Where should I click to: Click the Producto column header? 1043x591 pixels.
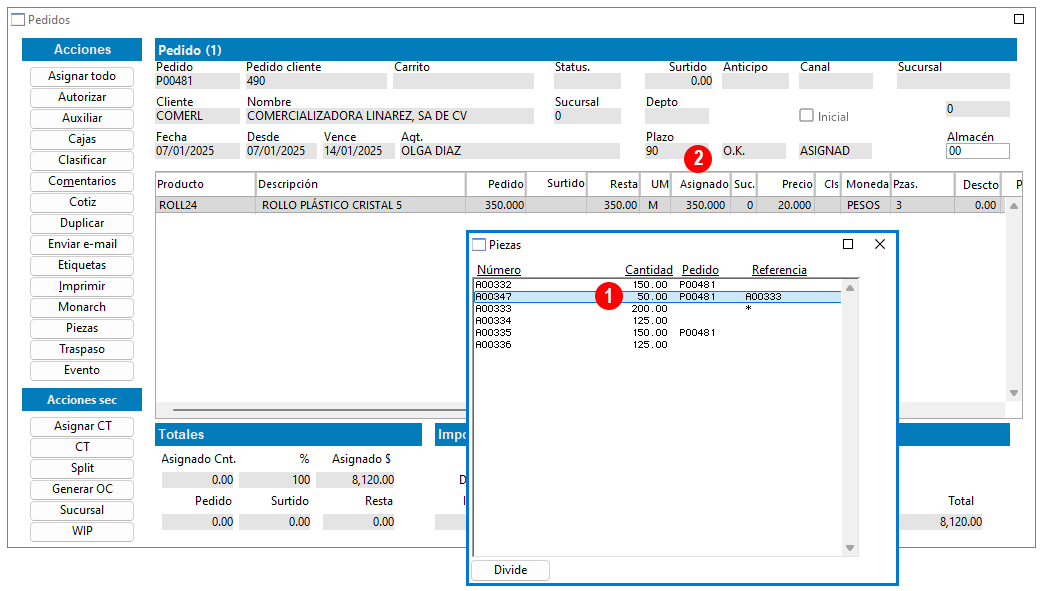206,184
